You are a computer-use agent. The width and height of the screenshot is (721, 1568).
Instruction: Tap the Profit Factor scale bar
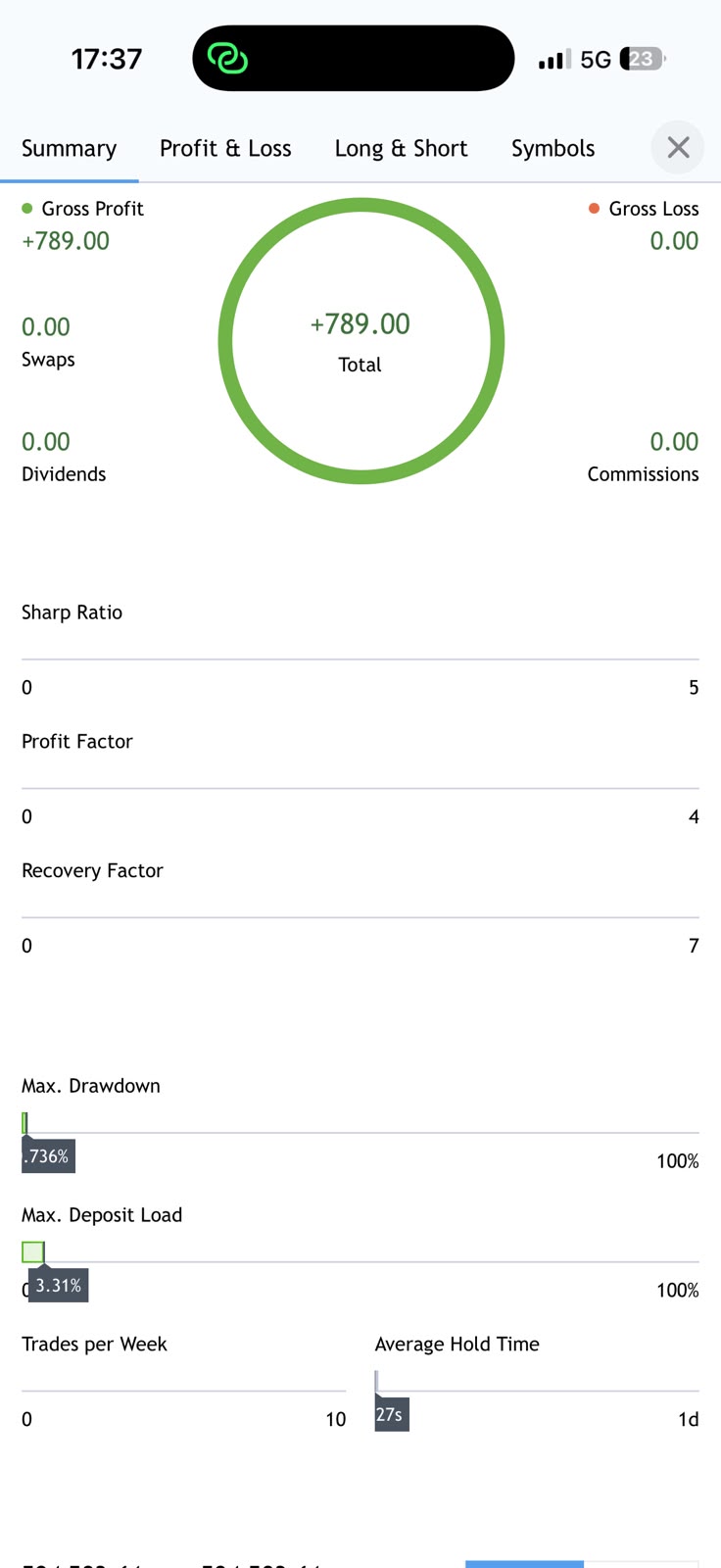[x=360, y=788]
